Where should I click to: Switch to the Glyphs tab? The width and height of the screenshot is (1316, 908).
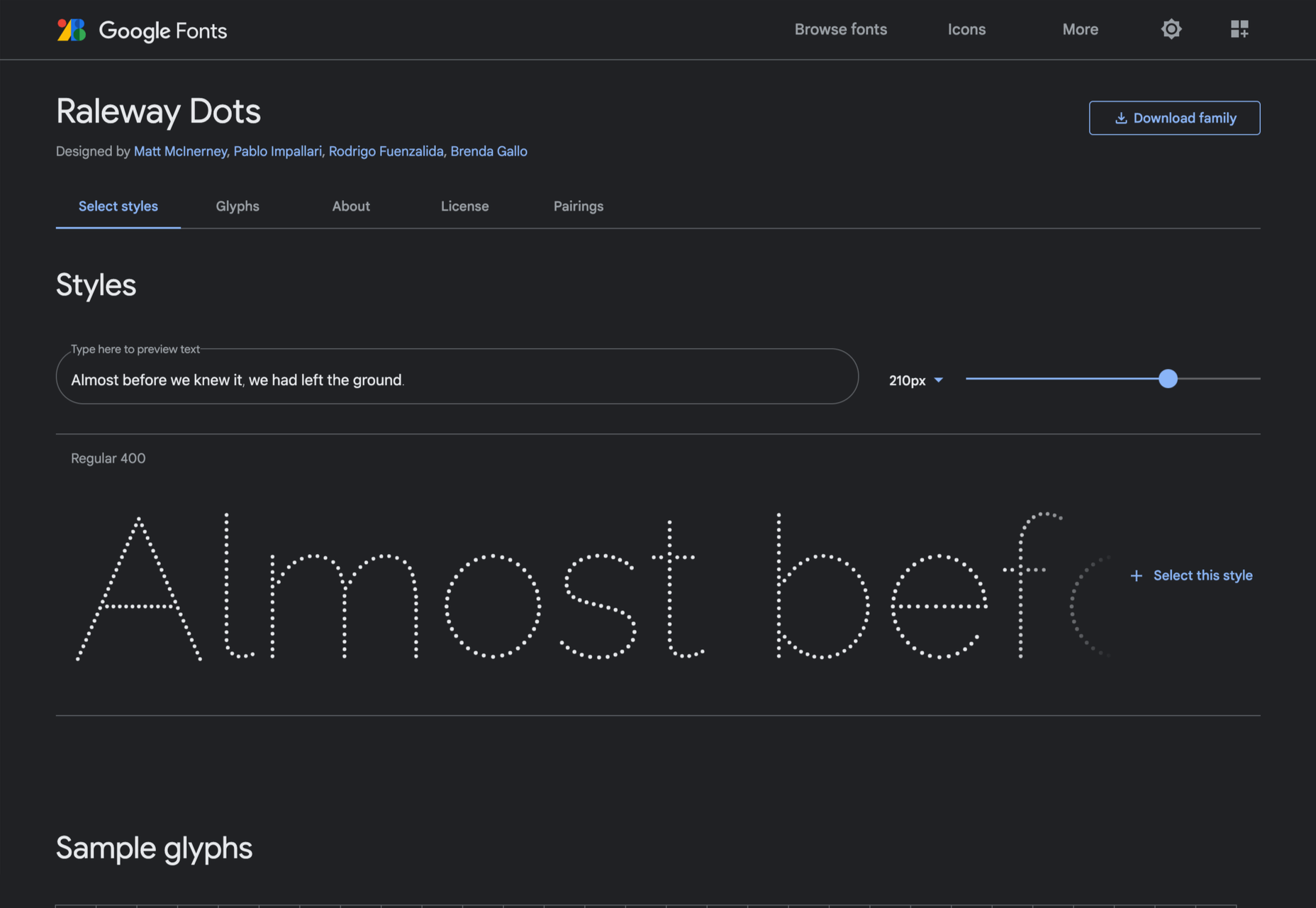[x=238, y=206]
